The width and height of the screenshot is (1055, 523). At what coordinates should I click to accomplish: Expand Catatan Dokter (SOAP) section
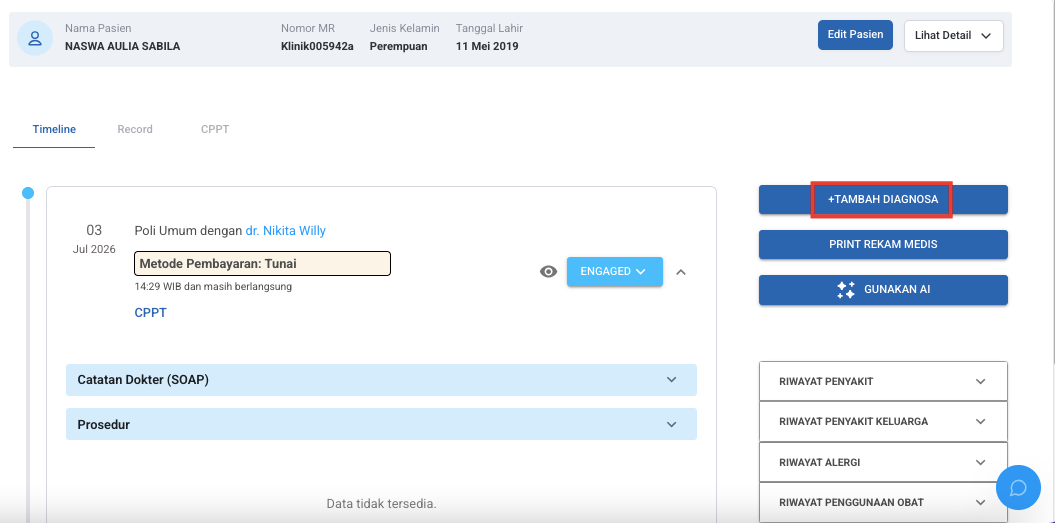coord(381,380)
